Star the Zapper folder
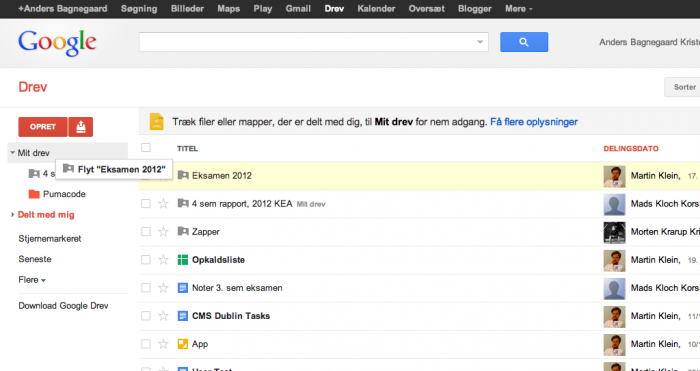 [x=163, y=232]
